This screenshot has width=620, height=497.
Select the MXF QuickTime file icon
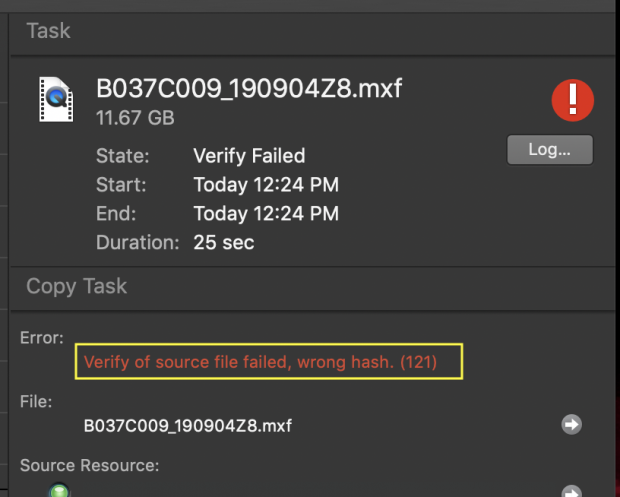pos(56,99)
